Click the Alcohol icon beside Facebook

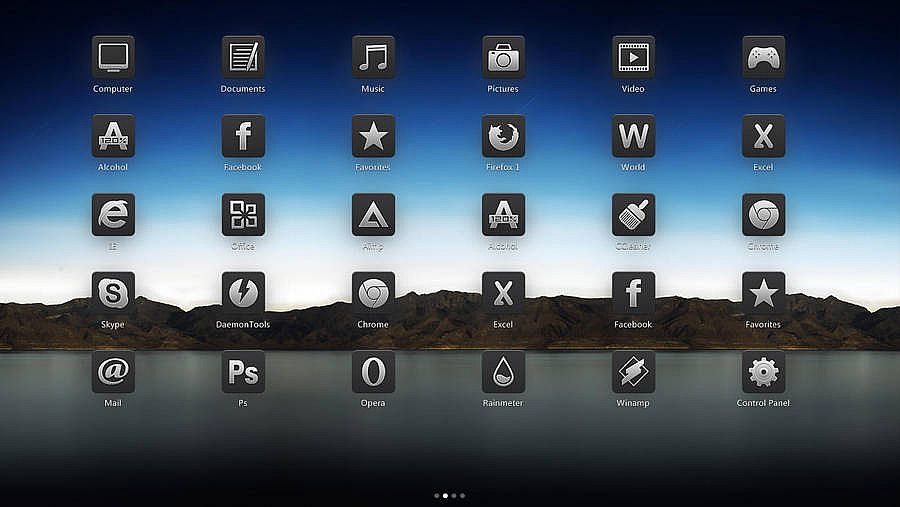click(113, 136)
